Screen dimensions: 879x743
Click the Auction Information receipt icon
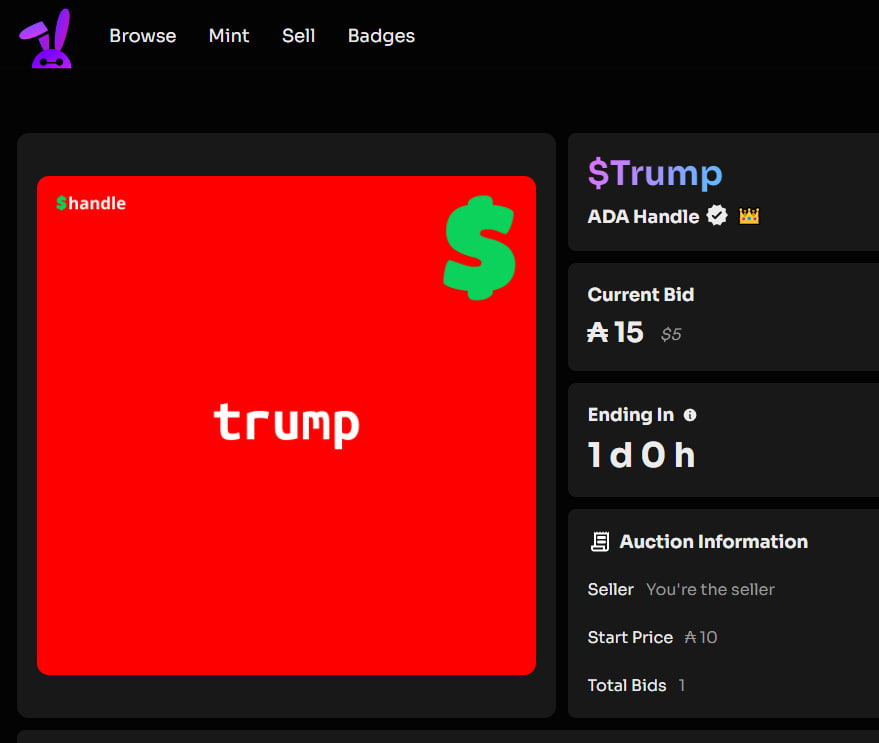click(x=600, y=542)
